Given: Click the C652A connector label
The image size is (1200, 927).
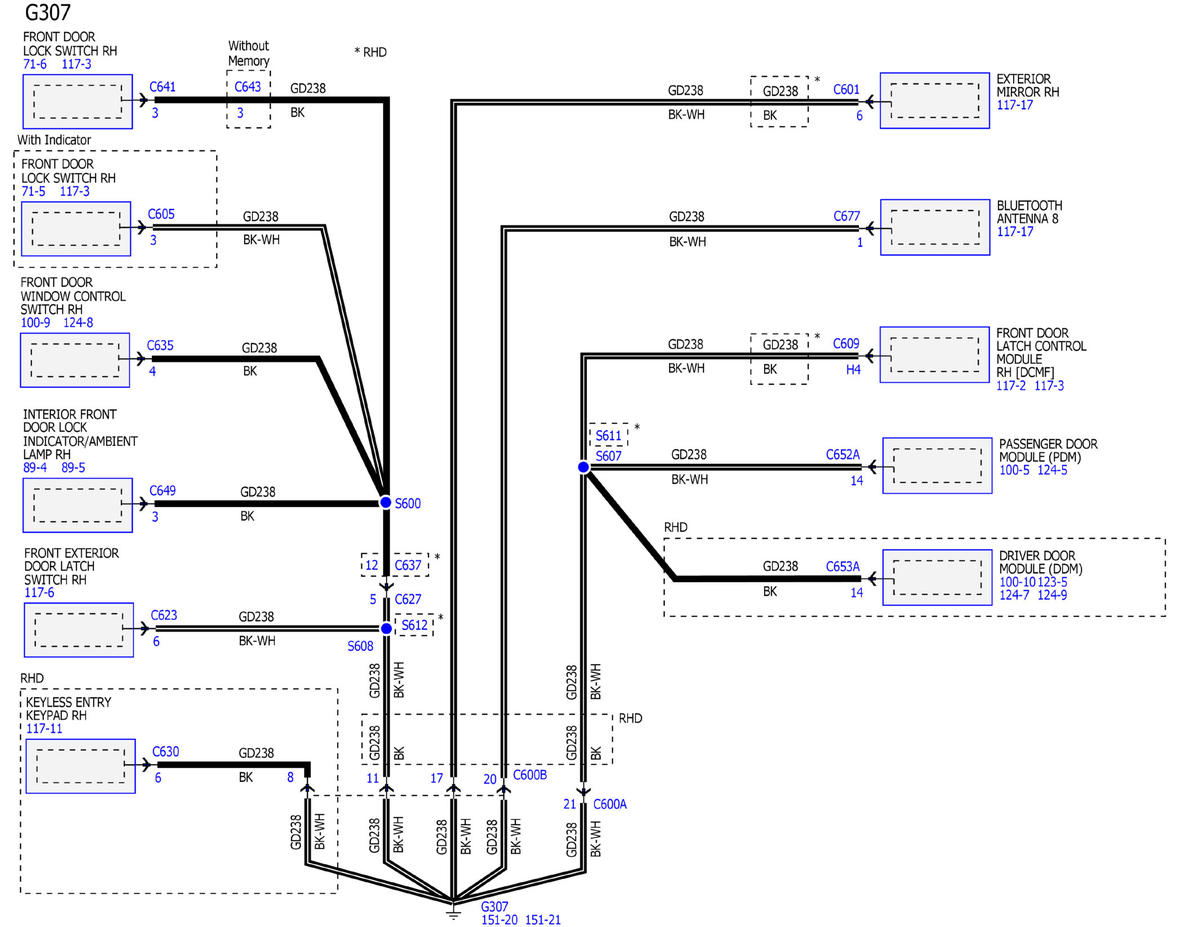Looking at the screenshot, I should pyautogui.click(x=842, y=454).
